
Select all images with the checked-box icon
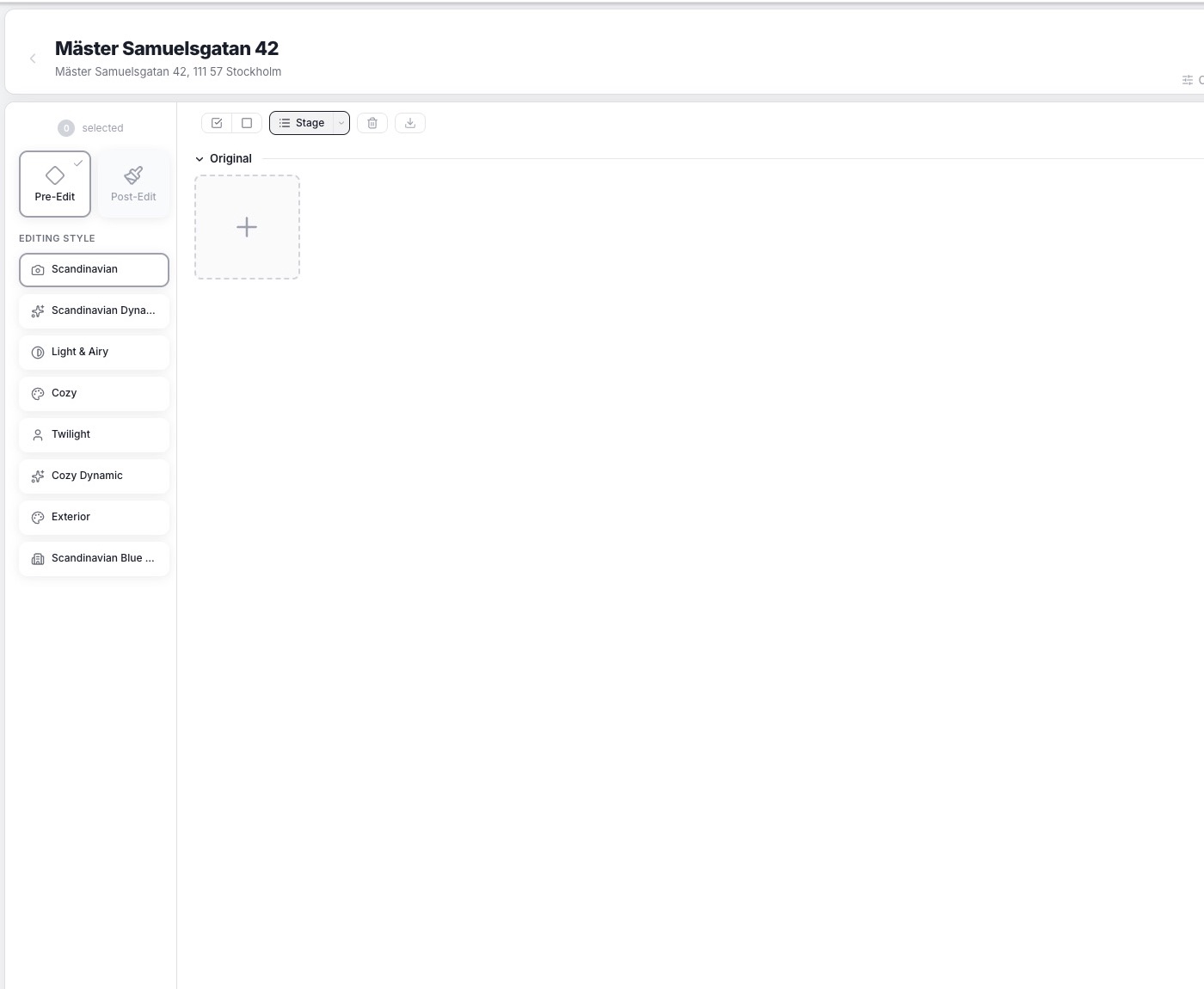tap(217, 123)
